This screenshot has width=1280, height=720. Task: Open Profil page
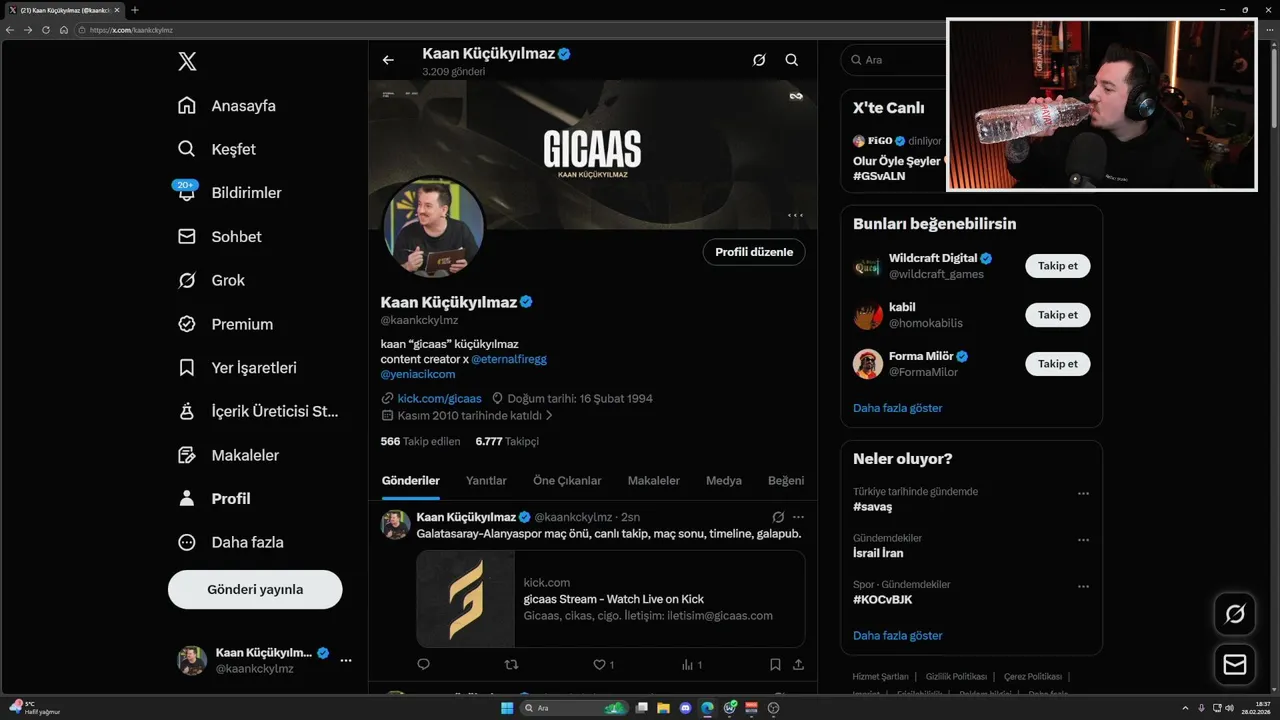[214, 499]
